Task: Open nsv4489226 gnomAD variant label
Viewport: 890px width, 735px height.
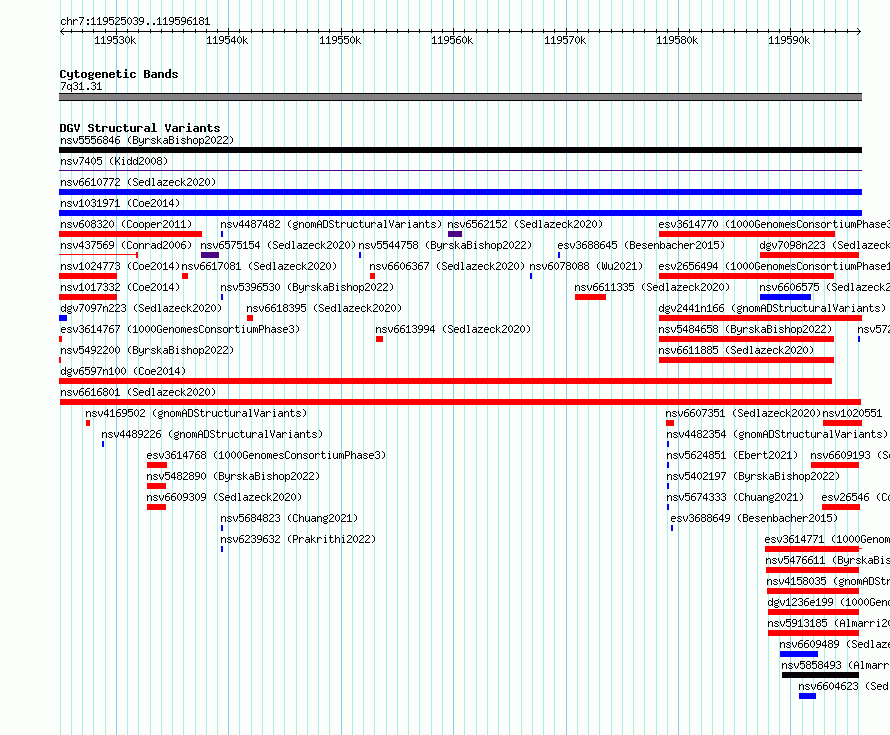Action: [212, 434]
